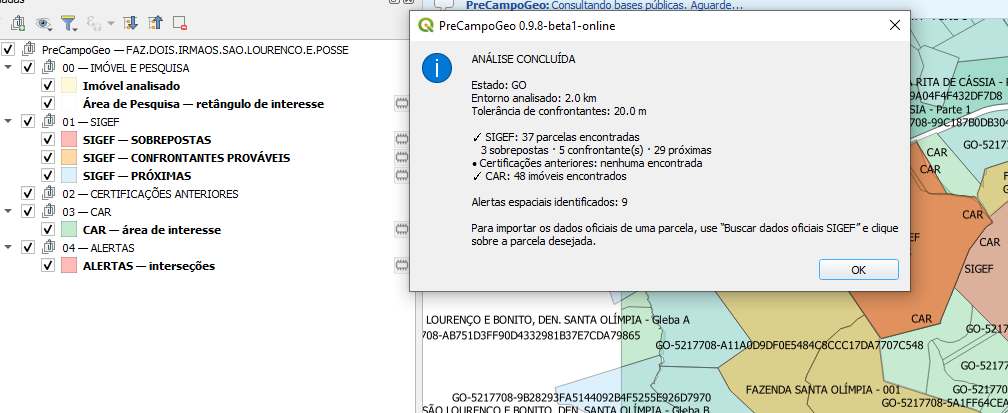The height and width of the screenshot is (413, 1008).
Task: Click memory layer indicator on ALERTAS — interseções row
Action: coord(402,266)
